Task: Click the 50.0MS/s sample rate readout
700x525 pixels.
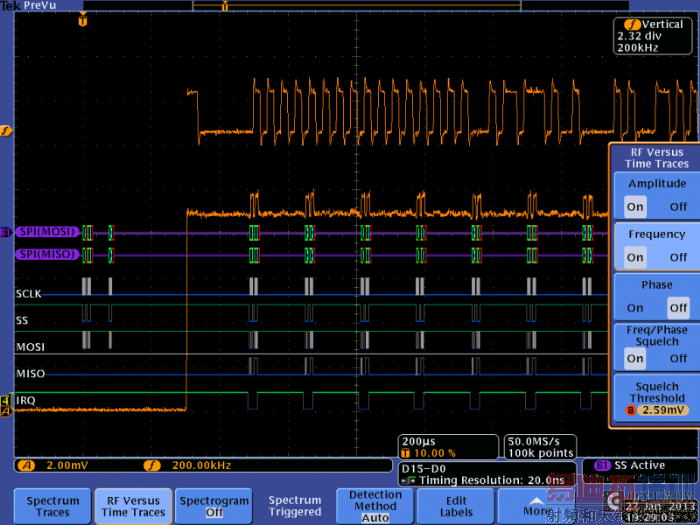Action: [533, 442]
